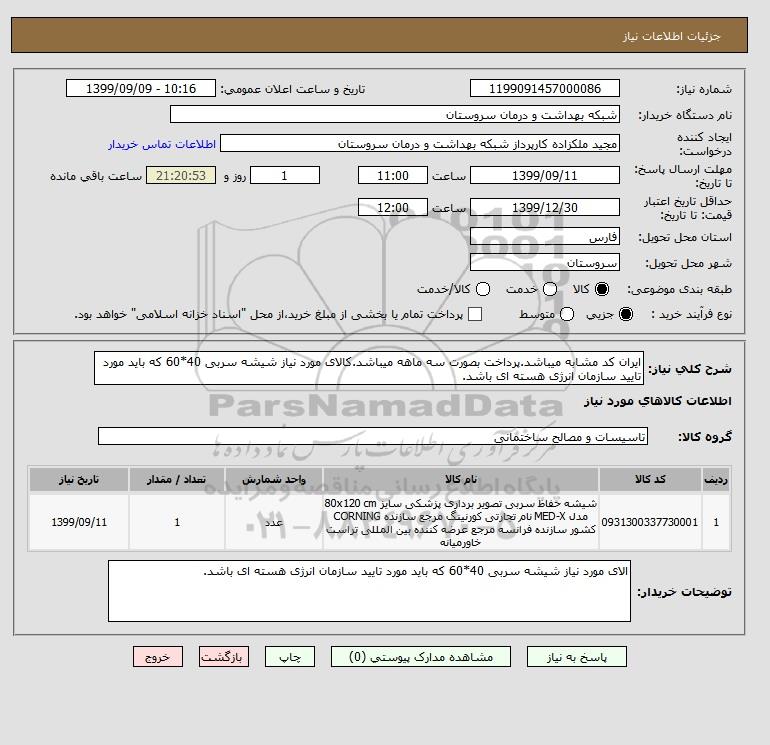770x745 pixels.
Task: Click the delivery city field سروستان
Action: click(545, 263)
